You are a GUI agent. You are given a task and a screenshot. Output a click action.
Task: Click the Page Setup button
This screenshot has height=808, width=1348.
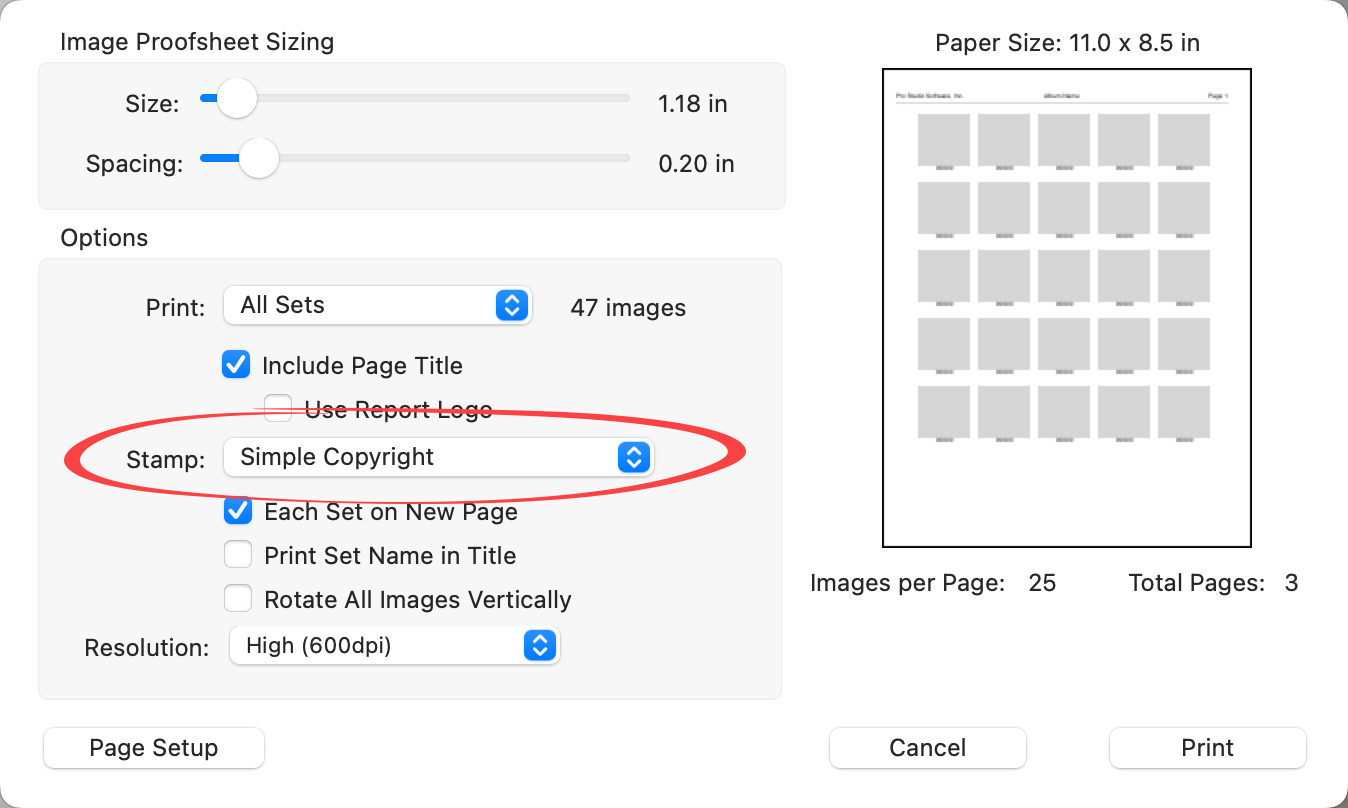tap(154, 748)
